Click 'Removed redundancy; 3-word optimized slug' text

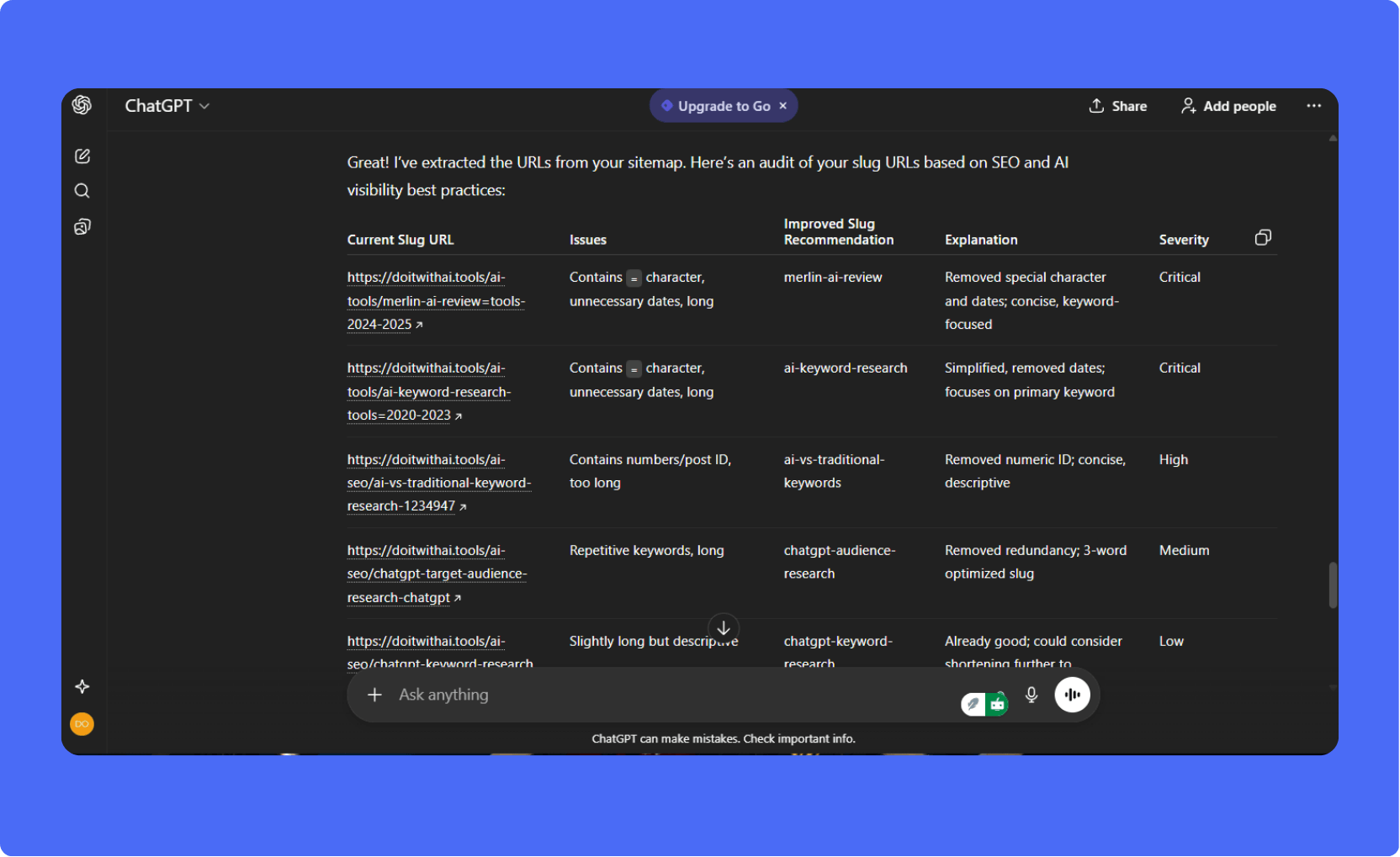point(1036,562)
